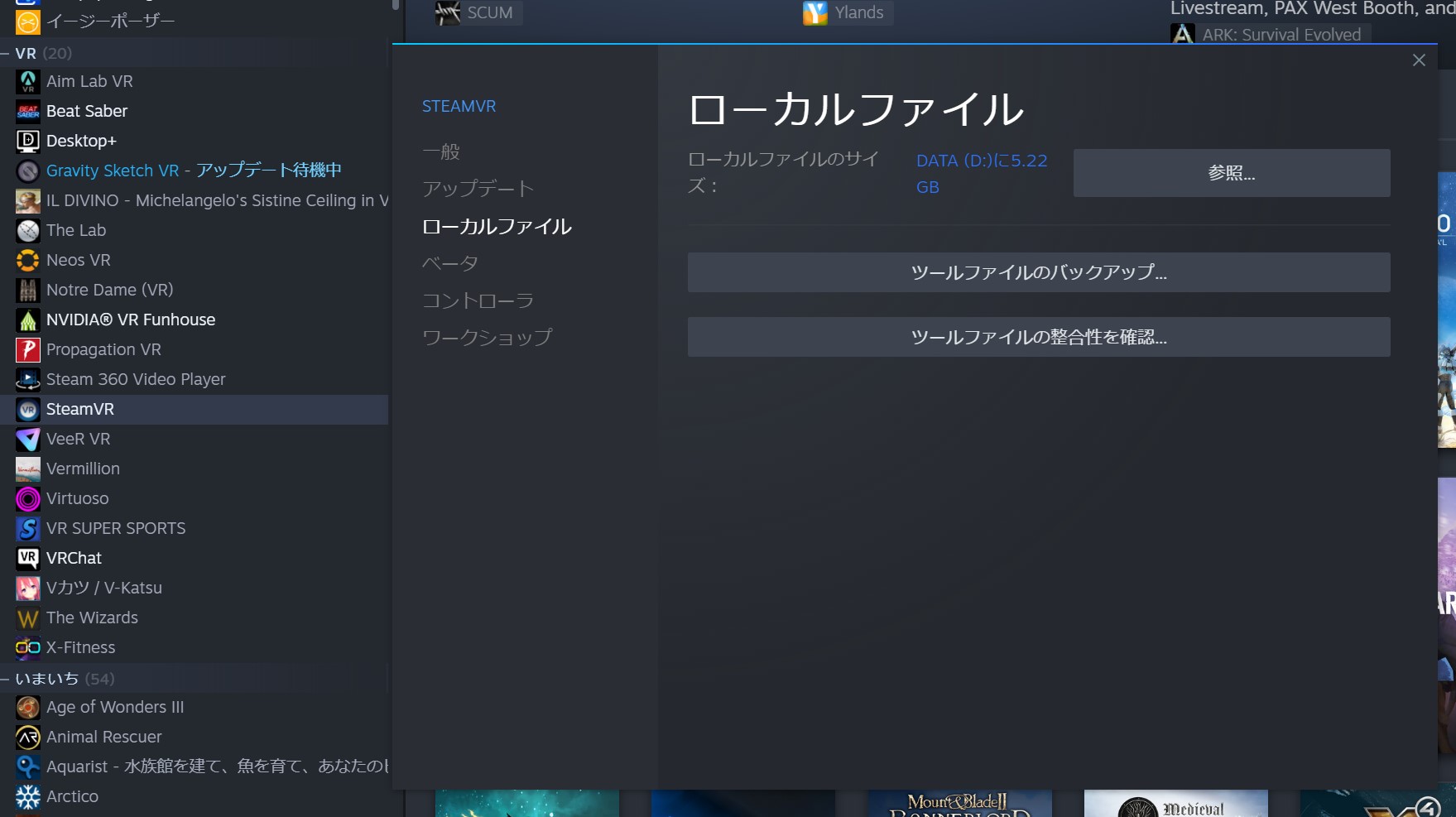This screenshot has height=817, width=1456.
Task: Click the 参照... browse button
Action: (1231, 173)
